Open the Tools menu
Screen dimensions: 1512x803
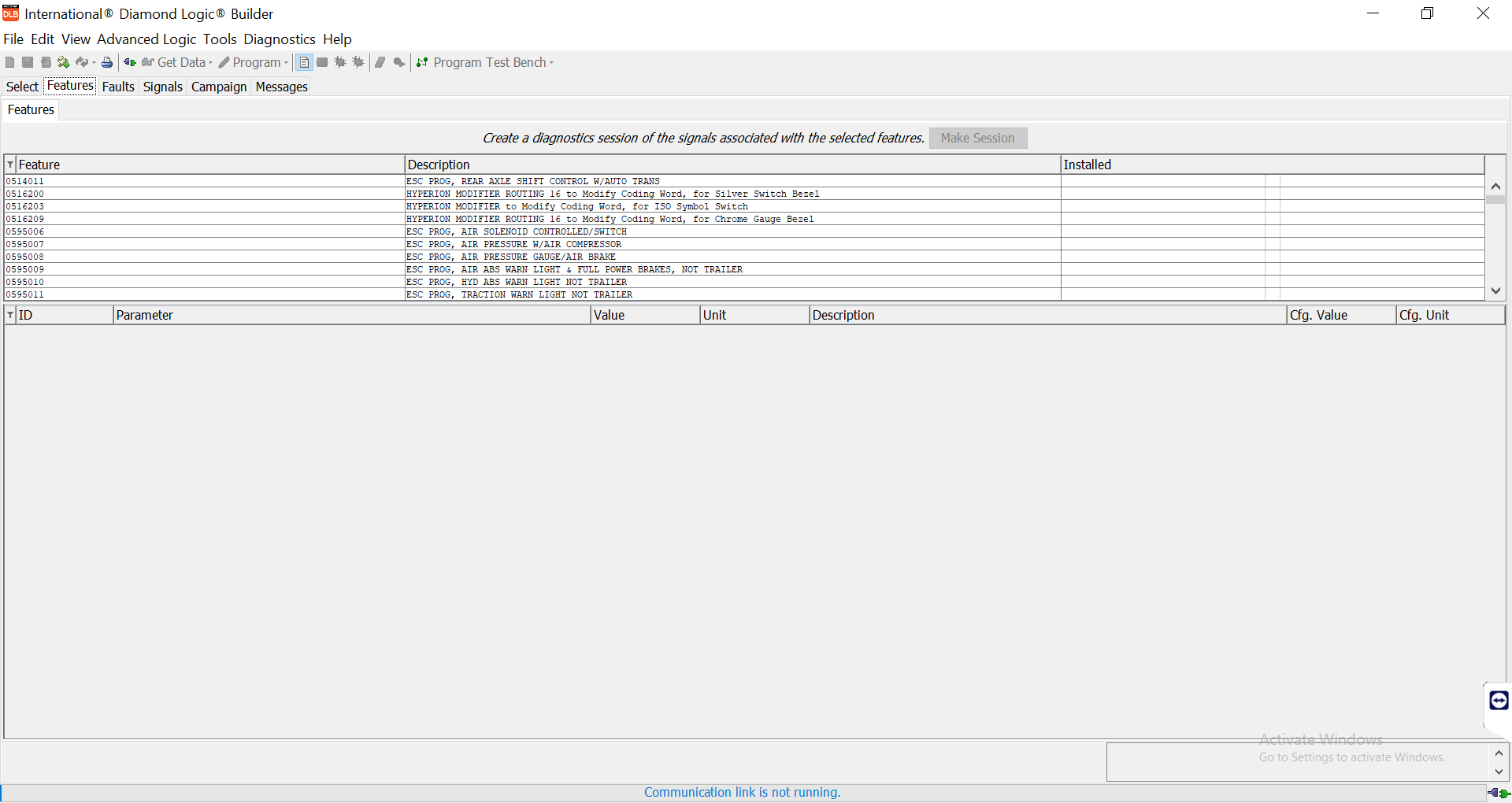coord(220,39)
